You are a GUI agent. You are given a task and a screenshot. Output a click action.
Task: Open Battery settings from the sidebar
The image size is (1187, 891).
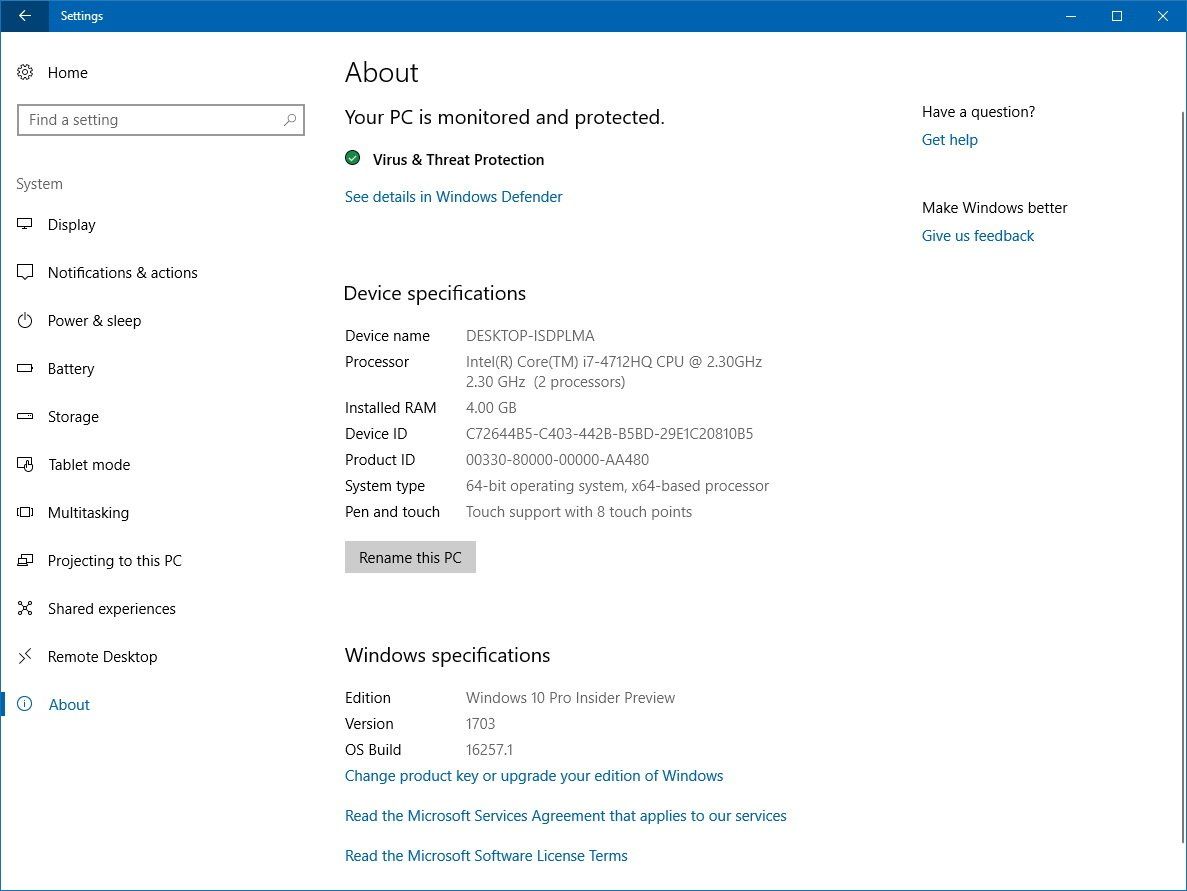coord(24,368)
